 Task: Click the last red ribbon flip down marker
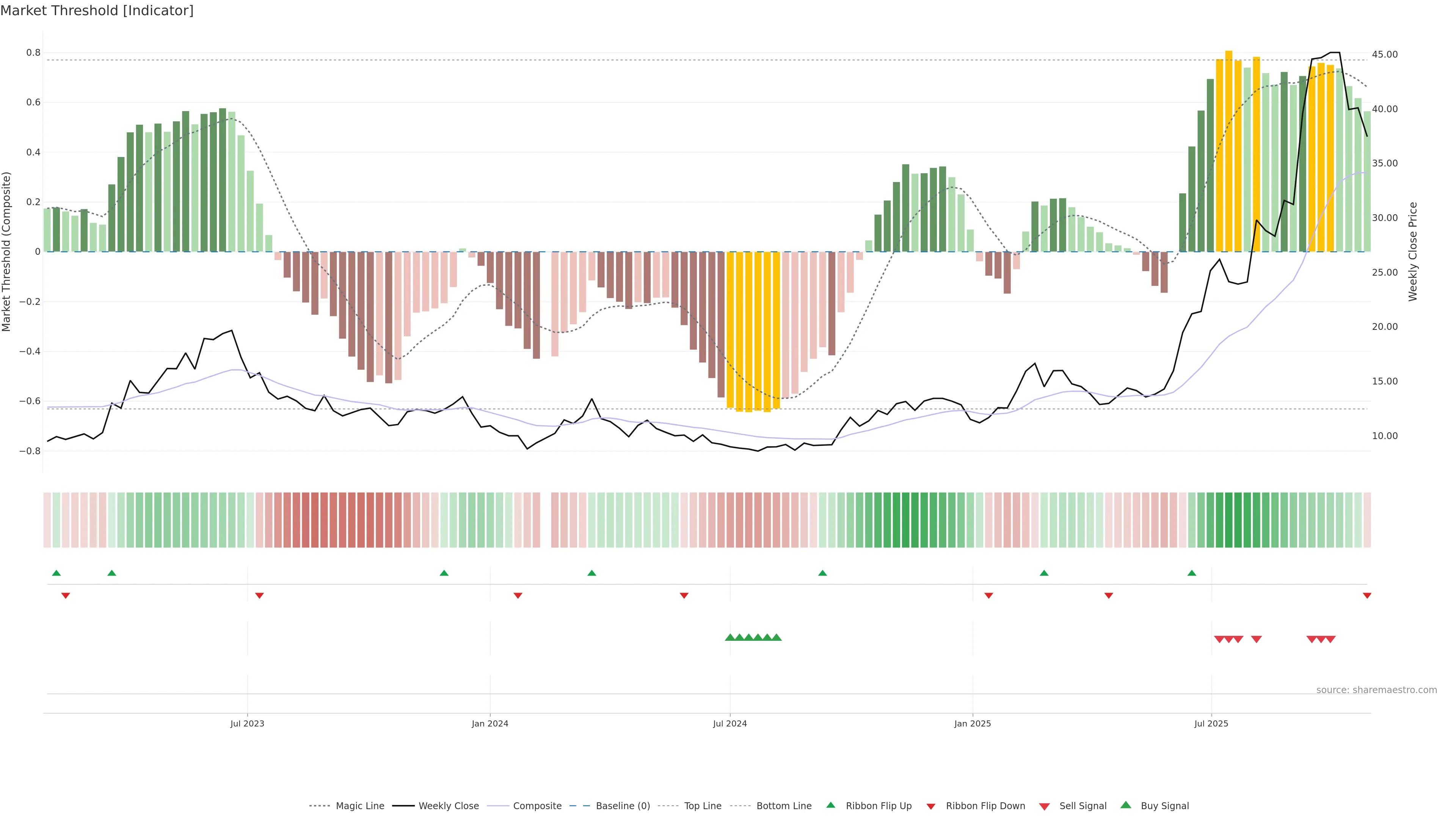(x=1367, y=595)
